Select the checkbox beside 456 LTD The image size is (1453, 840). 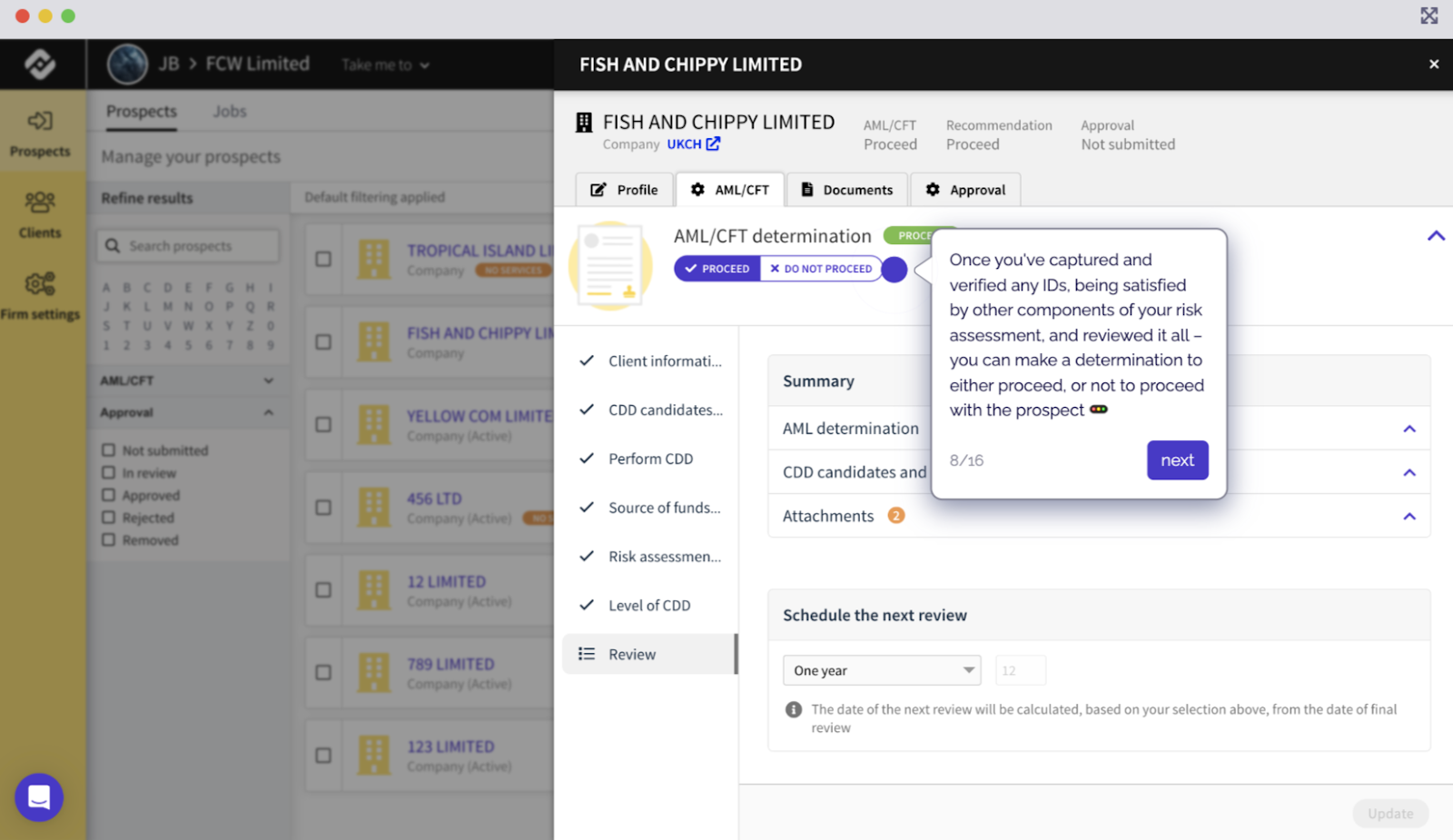[322, 508]
